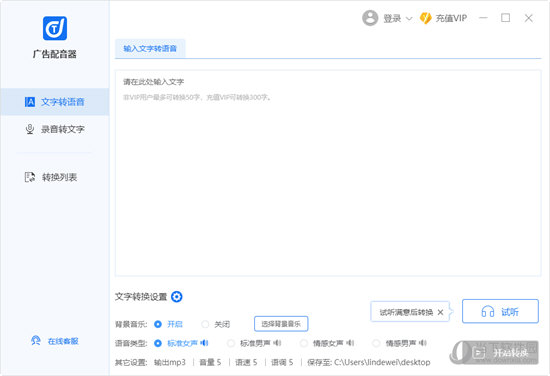Preview 标准女声 via its speaker icon
550x376 pixels.
point(204,343)
